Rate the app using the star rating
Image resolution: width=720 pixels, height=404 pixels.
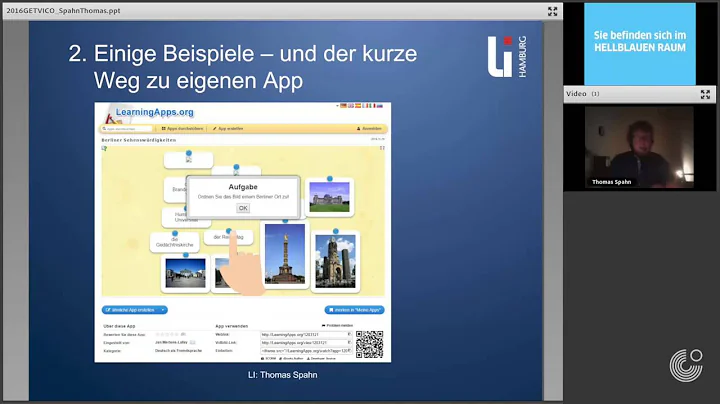[167, 334]
